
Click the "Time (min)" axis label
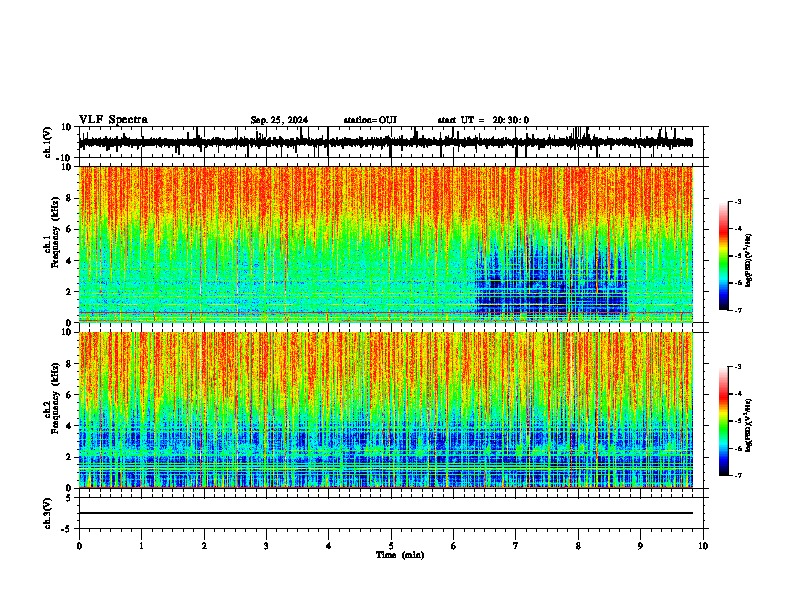coord(400,555)
